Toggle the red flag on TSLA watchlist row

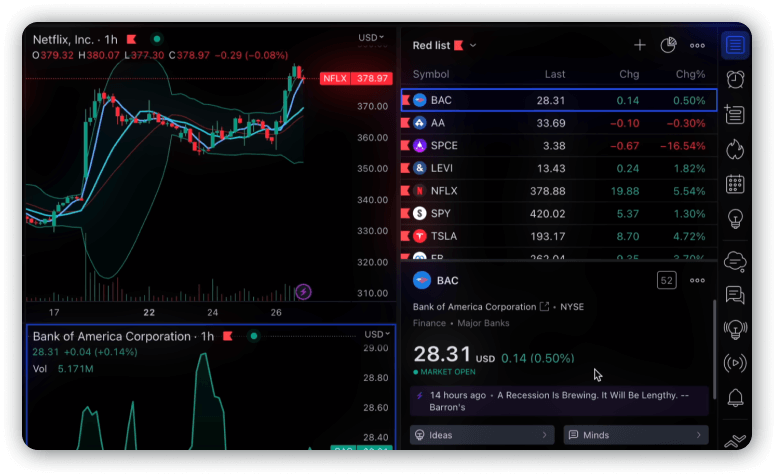[405, 236]
